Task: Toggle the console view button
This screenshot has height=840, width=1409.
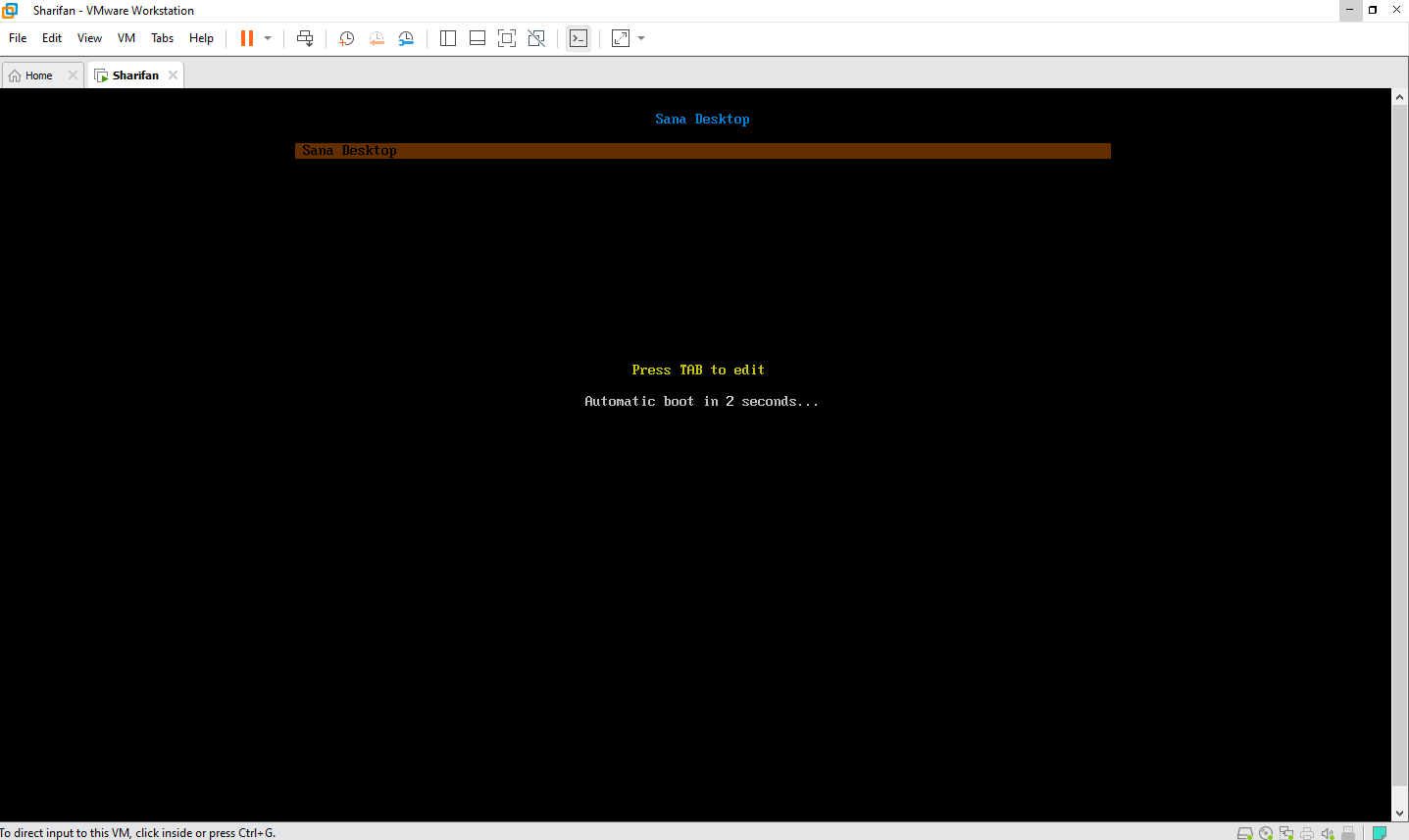Action: click(x=579, y=38)
